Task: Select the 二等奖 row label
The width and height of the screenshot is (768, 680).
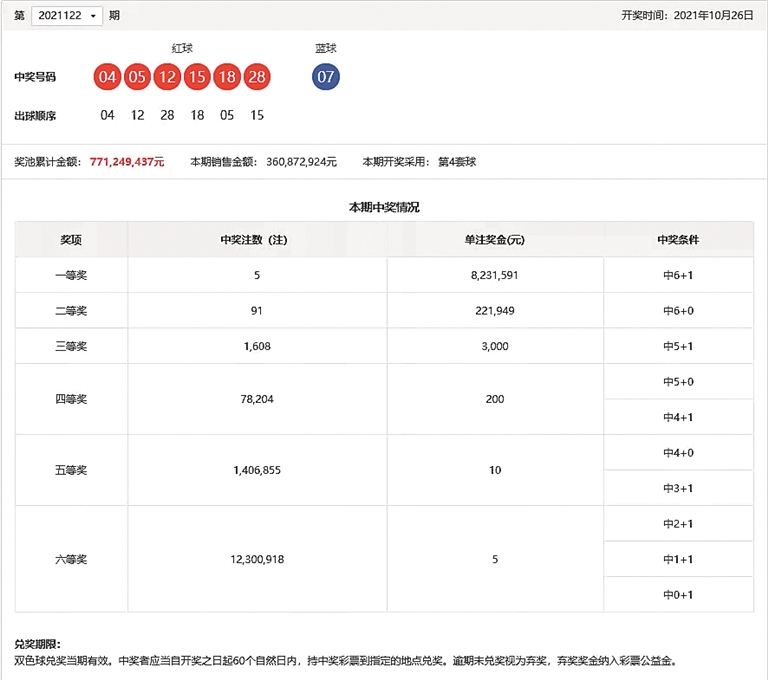Action: [x=71, y=311]
